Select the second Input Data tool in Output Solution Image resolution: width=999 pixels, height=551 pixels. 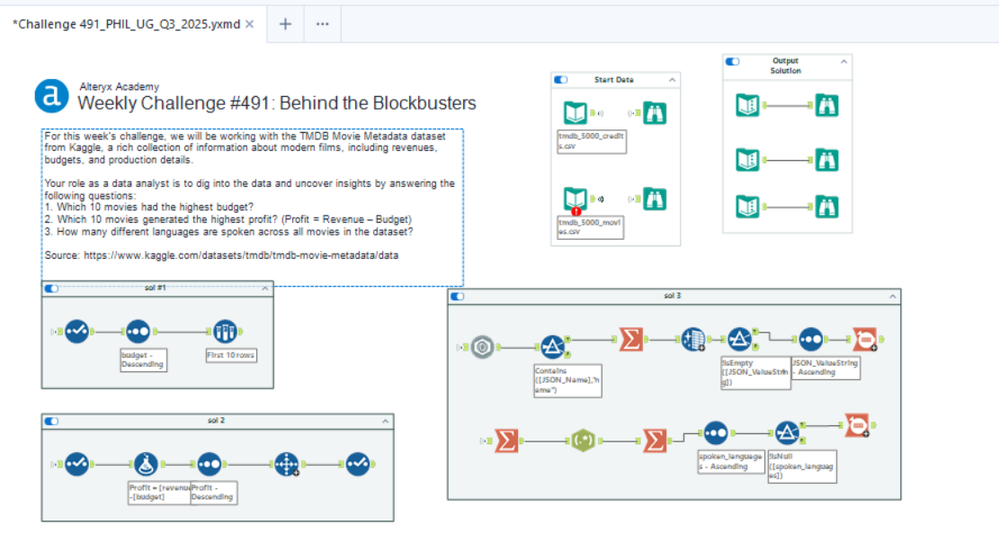tap(747, 159)
